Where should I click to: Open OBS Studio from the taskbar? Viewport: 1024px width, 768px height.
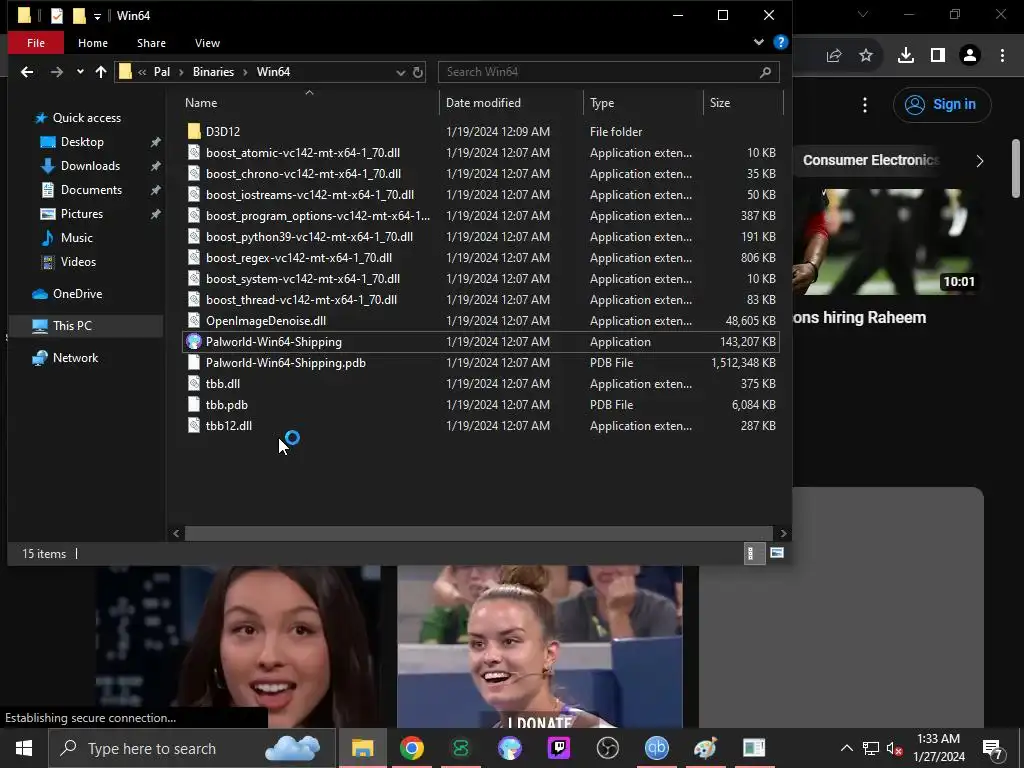pyautogui.click(x=607, y=748)
